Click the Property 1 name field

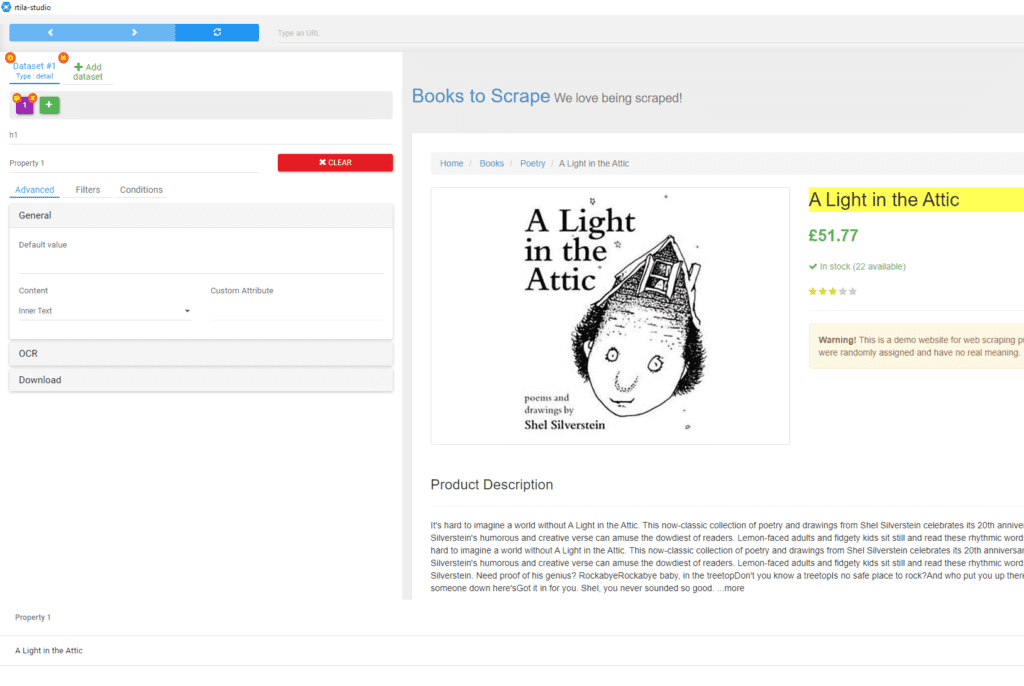coord(134,163)
